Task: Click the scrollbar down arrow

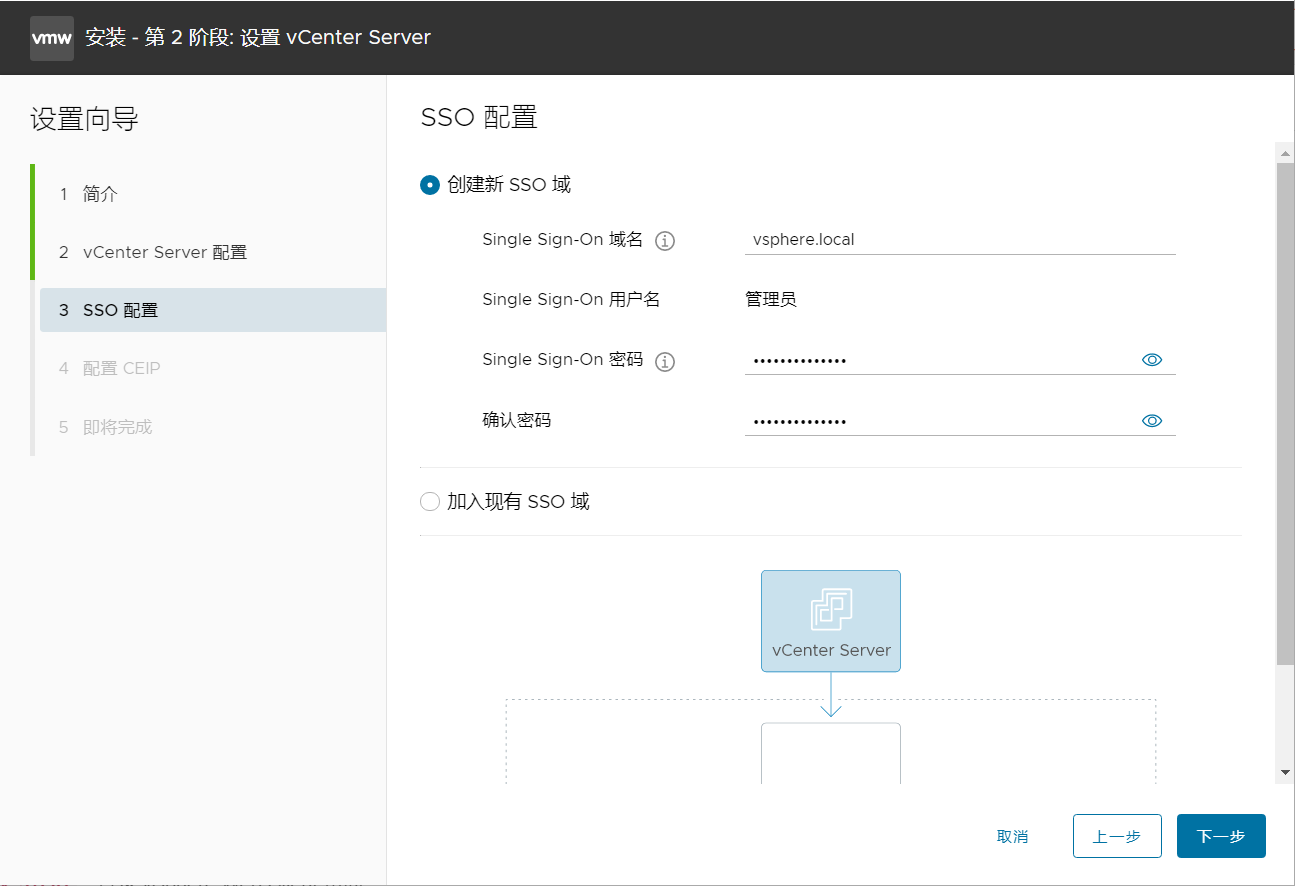Action: (1286, 771)
